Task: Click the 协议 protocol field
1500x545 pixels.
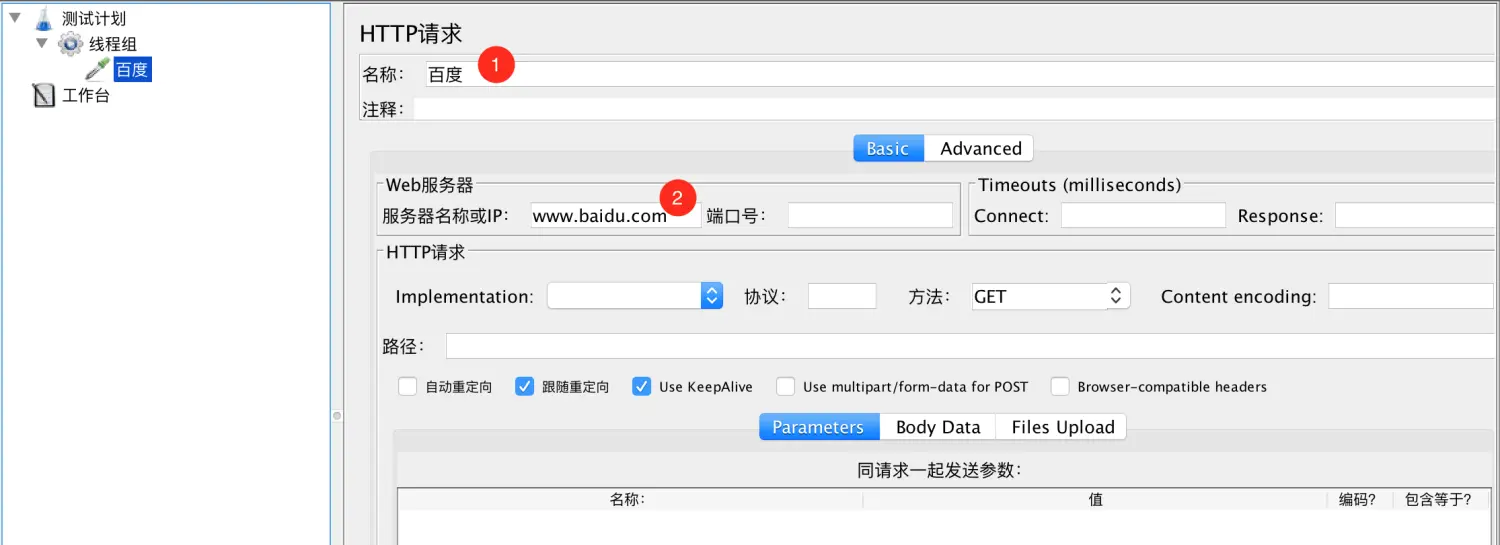Action: [842, 296]
